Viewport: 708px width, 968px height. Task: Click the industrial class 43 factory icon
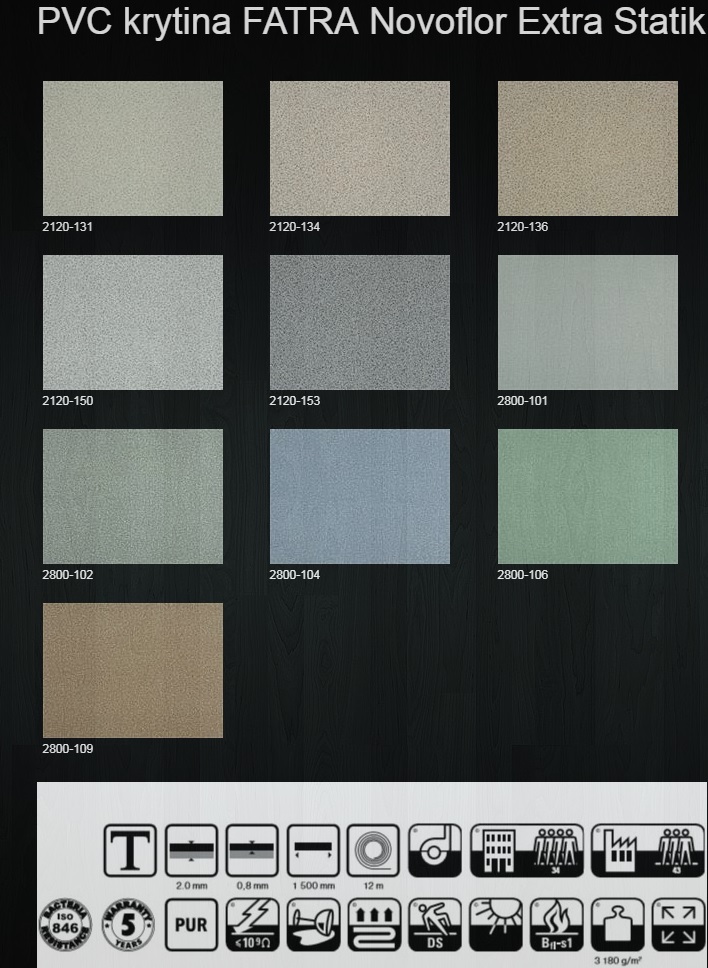(648, 850)
